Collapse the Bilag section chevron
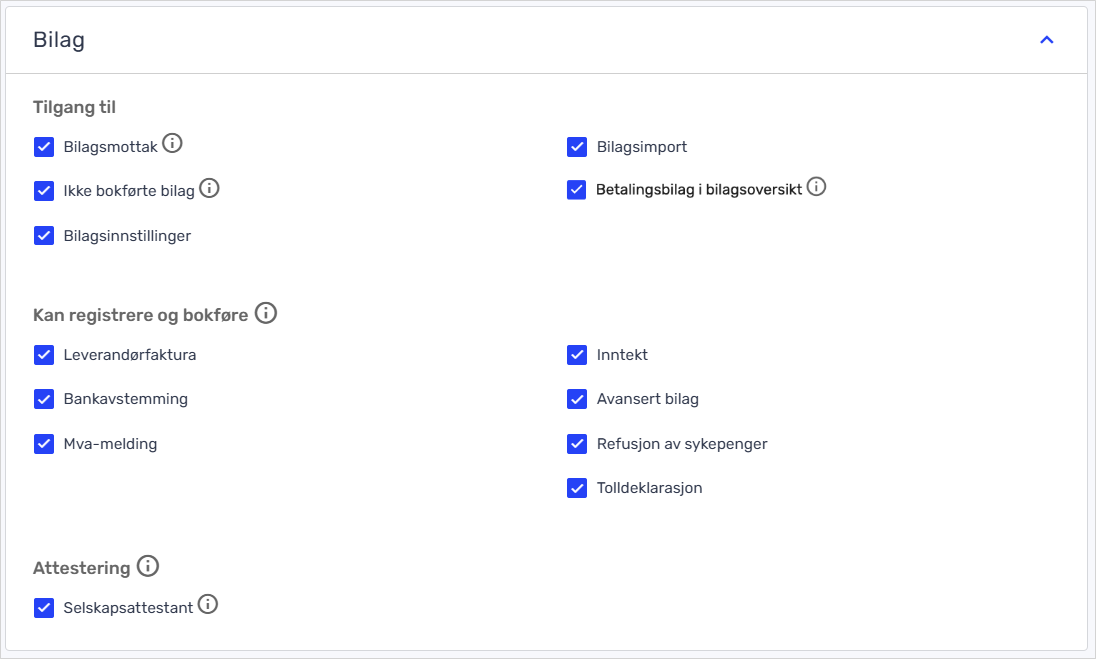This screenshot has height=659, width=1096. (x=1047, y=40)
